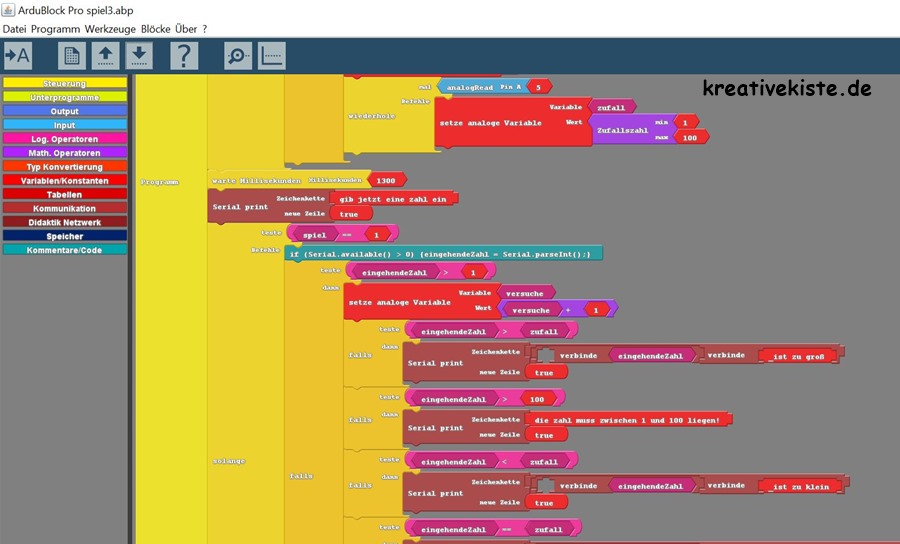Screen dimensions: 900x544
Task: Open the Datei menu
Action: (x=14, y=29)
